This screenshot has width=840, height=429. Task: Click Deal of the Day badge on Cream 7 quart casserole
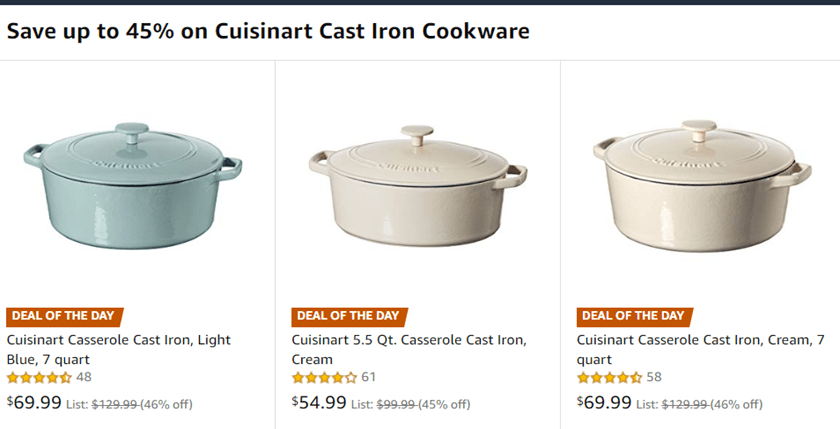pyautogui.click(x=634, y=316)
